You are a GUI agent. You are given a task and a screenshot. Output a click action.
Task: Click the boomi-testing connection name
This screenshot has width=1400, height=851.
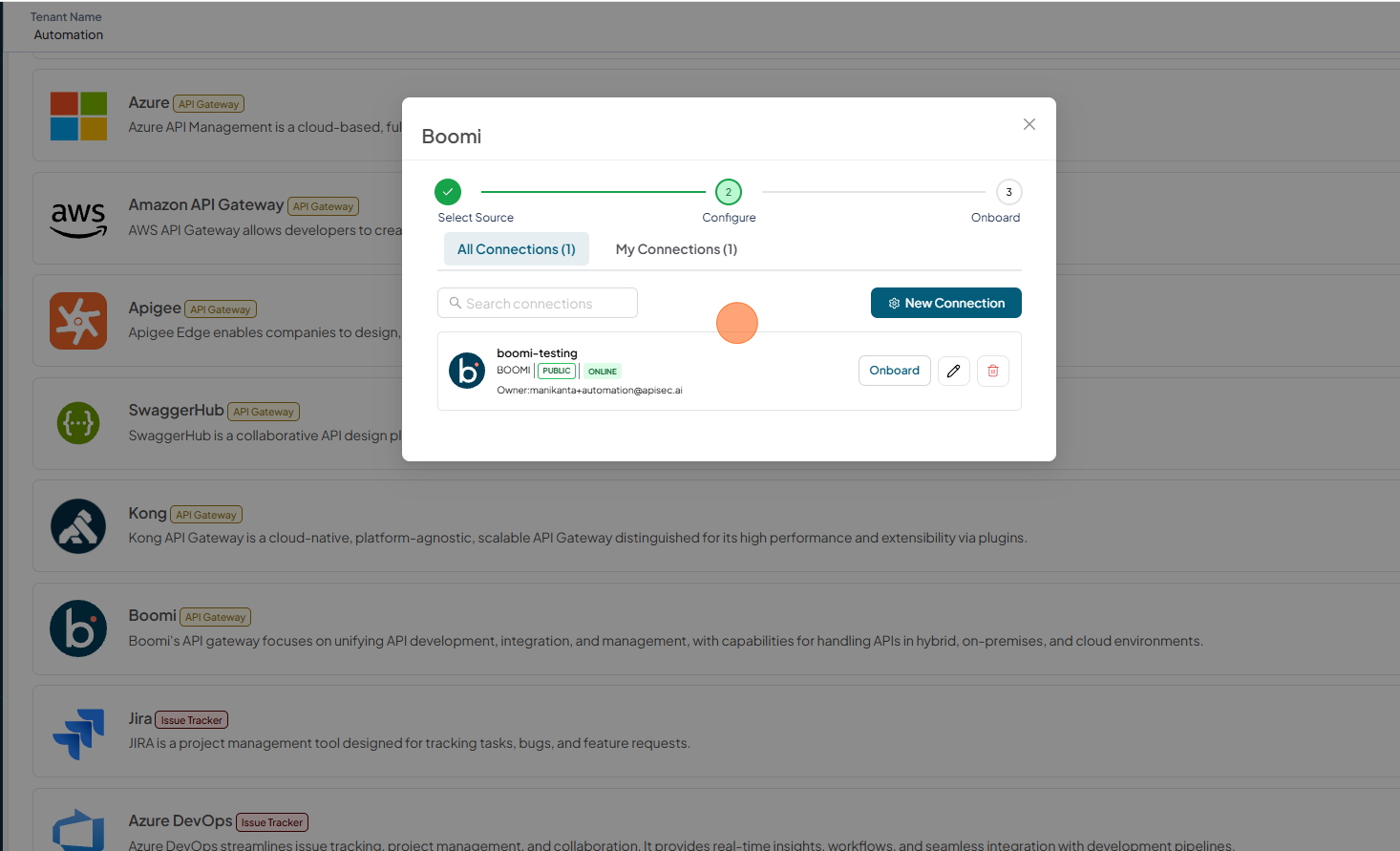click(x=537, y=353)
